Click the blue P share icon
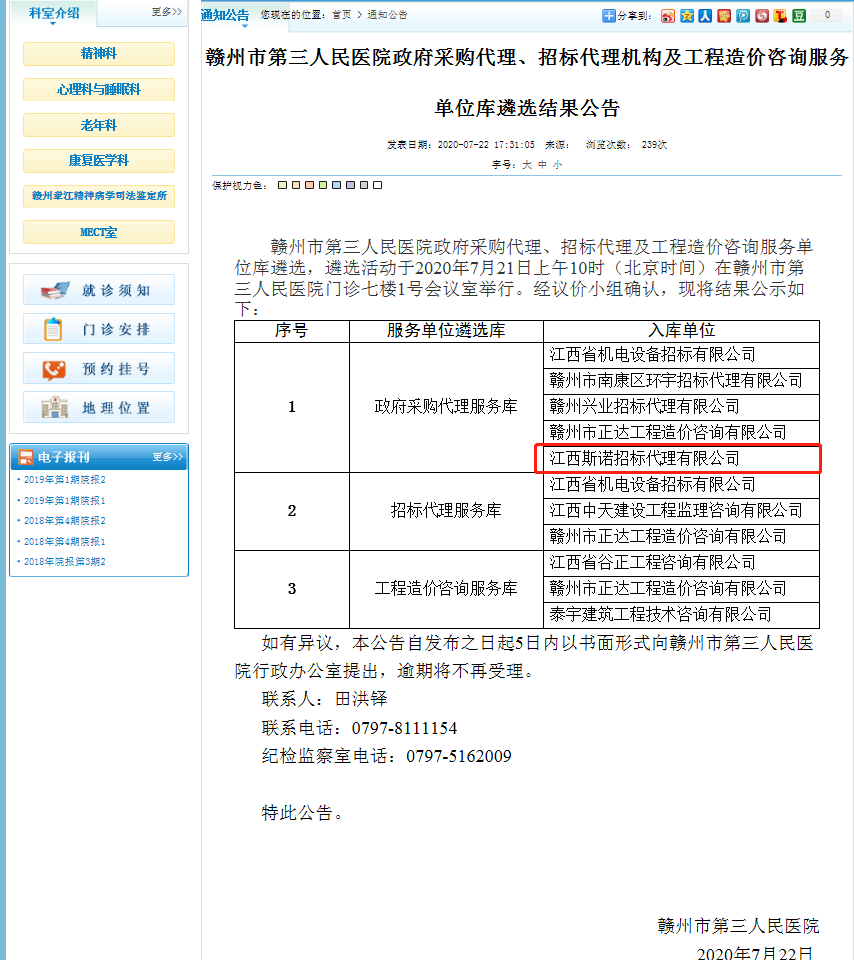Image resolution: width=854 pixels, height=960 pixels. (743, 16)
